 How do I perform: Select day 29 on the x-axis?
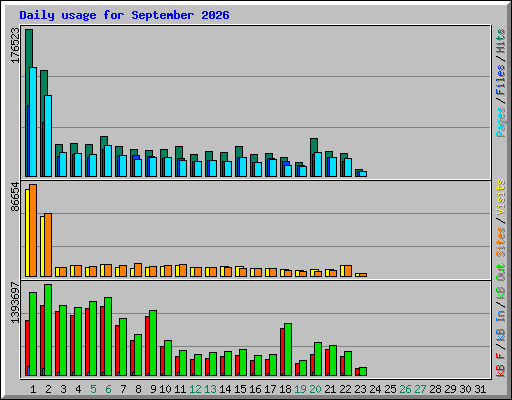(x=450, y=389)
